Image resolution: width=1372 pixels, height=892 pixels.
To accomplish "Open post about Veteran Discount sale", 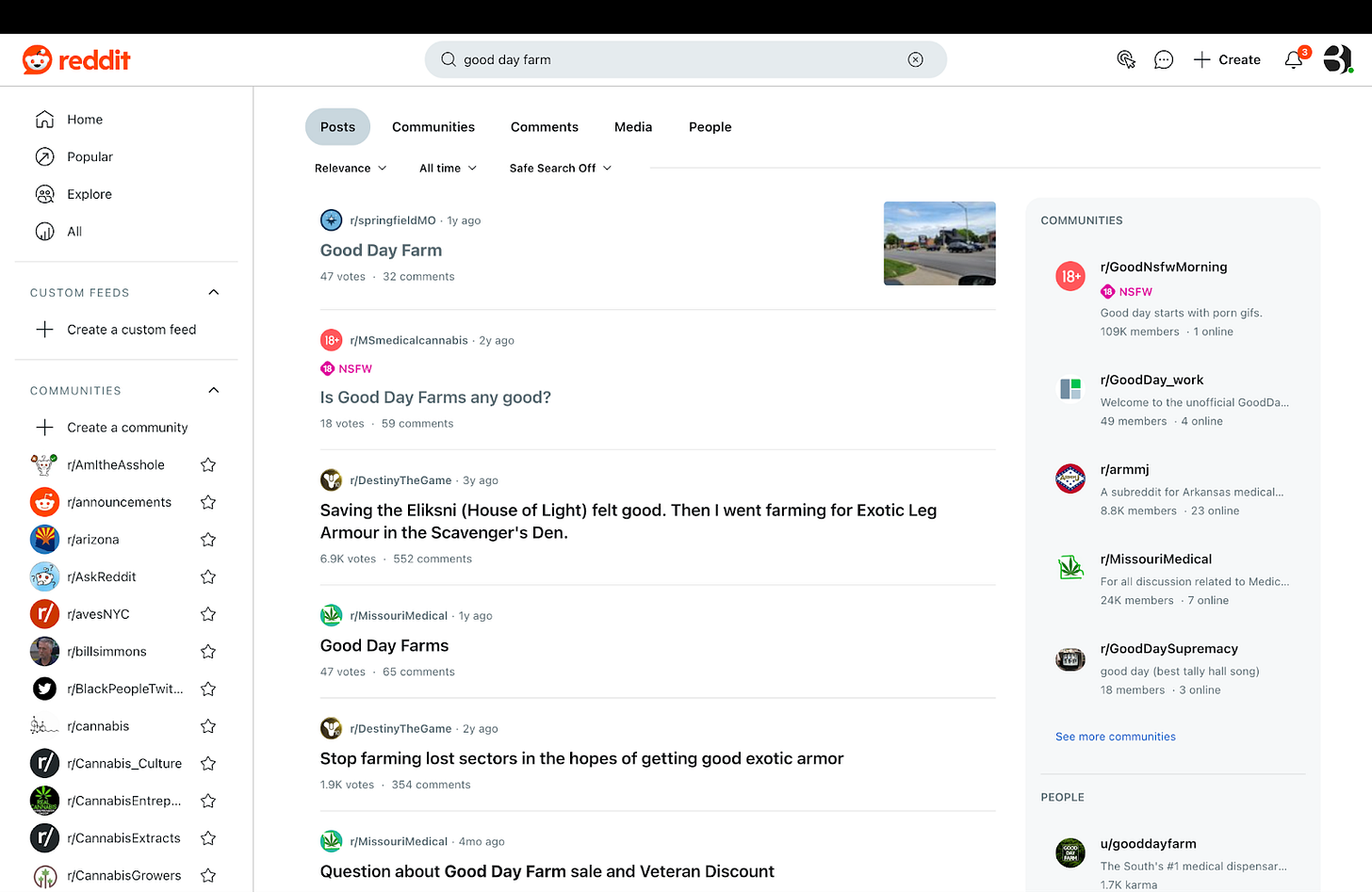I will [547, 872].
